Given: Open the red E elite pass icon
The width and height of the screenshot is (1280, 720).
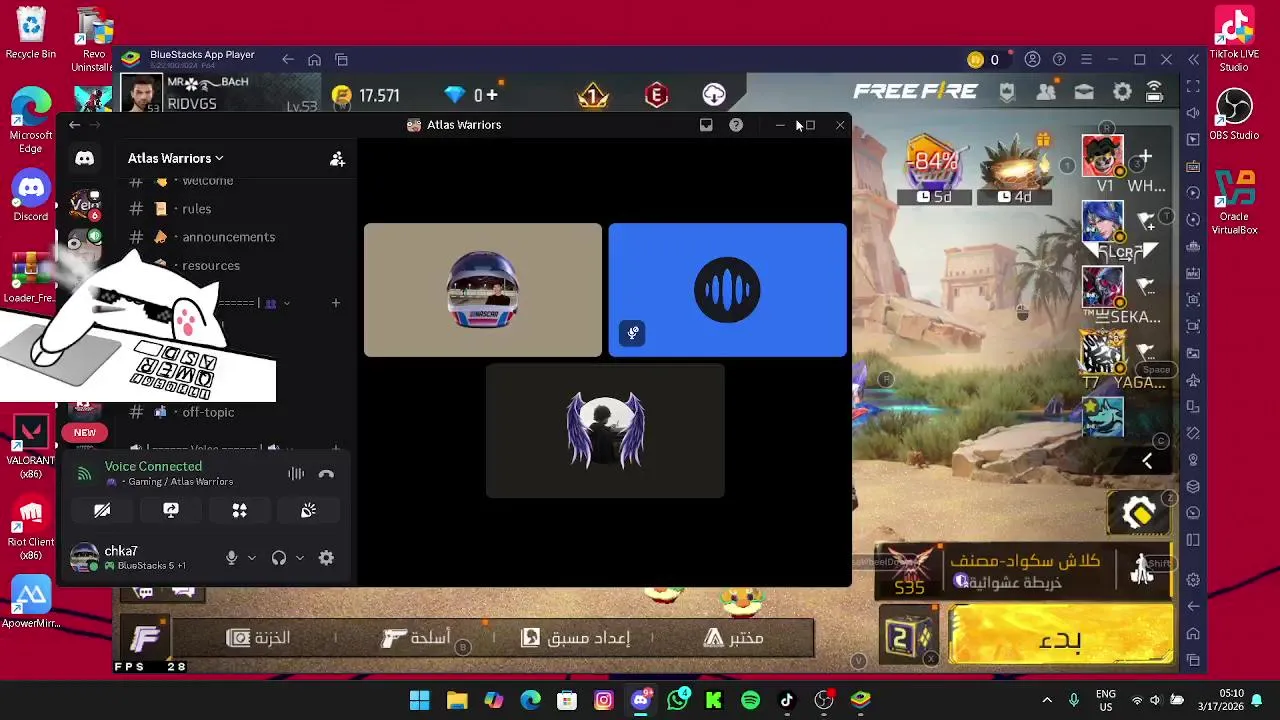Looking at the screenshot, I should 656,95.
